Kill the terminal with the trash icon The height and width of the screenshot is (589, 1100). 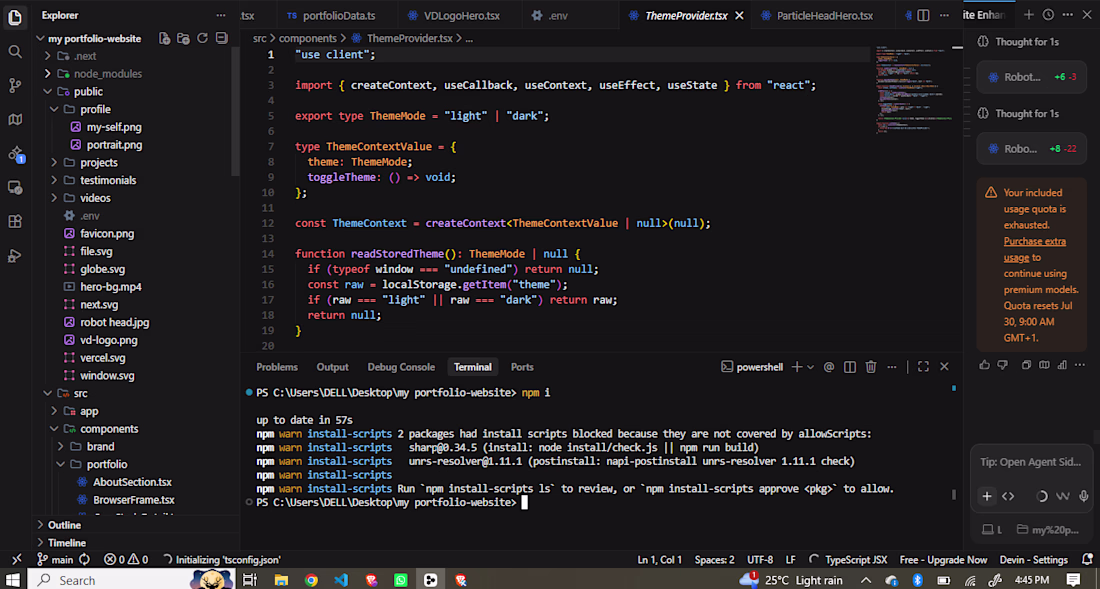[871, 367]
